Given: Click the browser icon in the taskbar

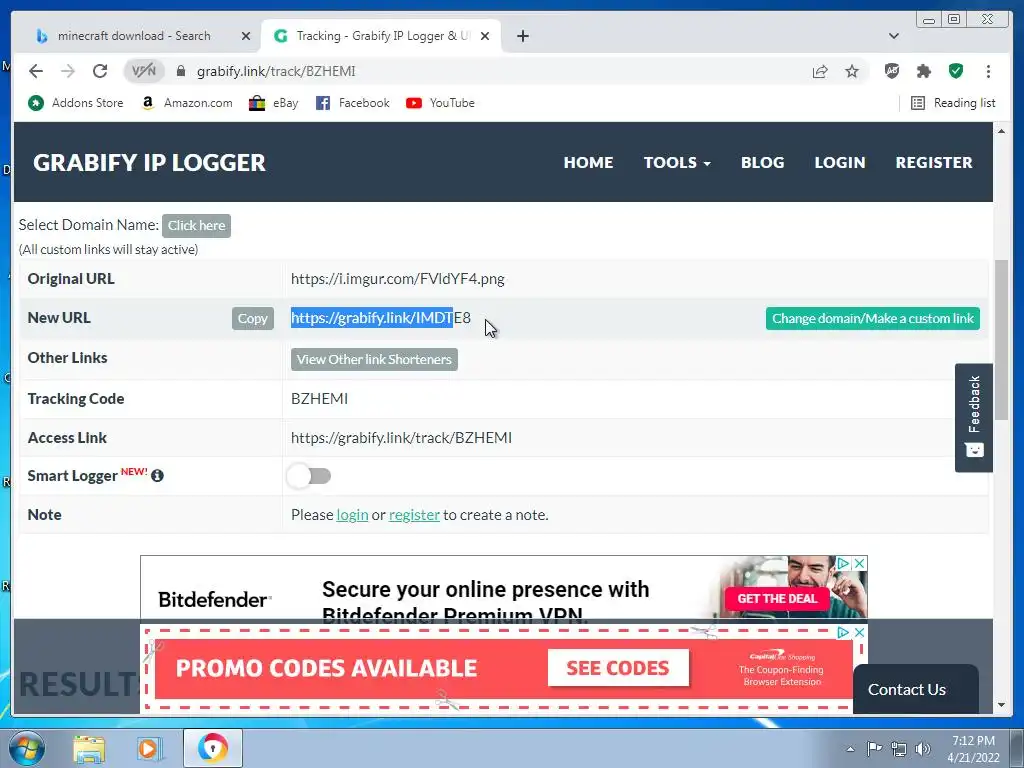Looking at the screenshot, I should point(212,748).
